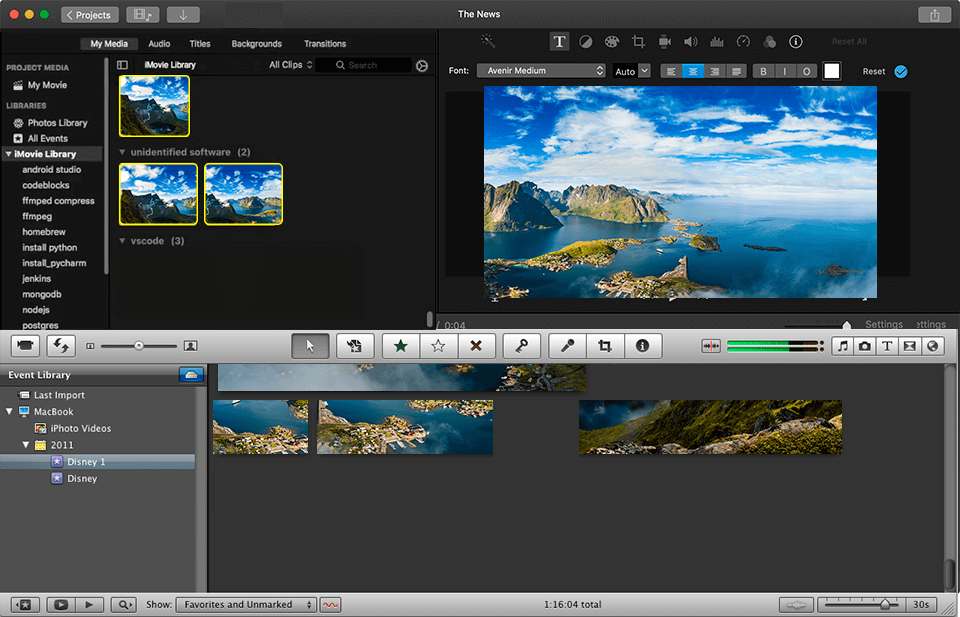
Task: Select the Keyword tool key icon
Action: (x=521, y=345)
